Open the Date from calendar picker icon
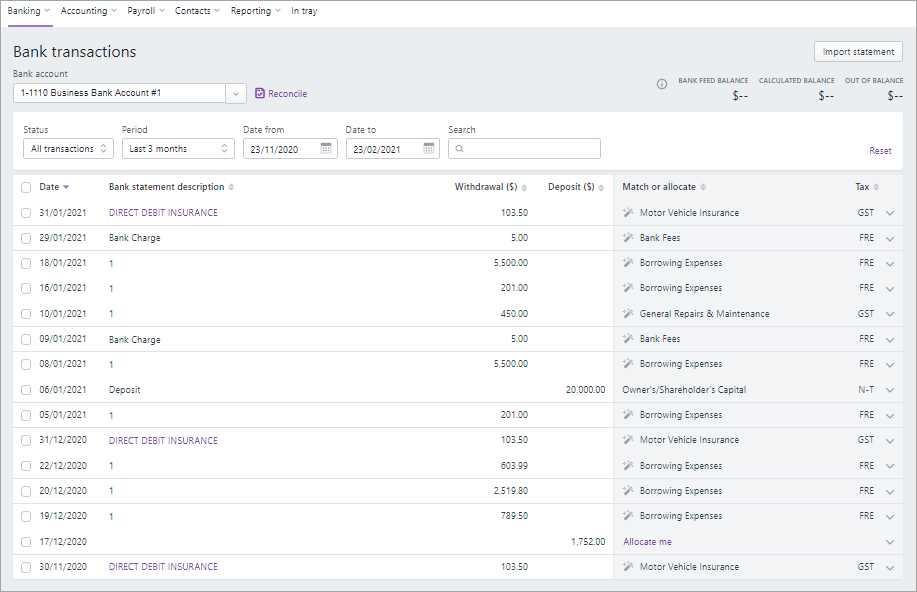The height and width of the screenshot is (592, 917). pos(326,148)
